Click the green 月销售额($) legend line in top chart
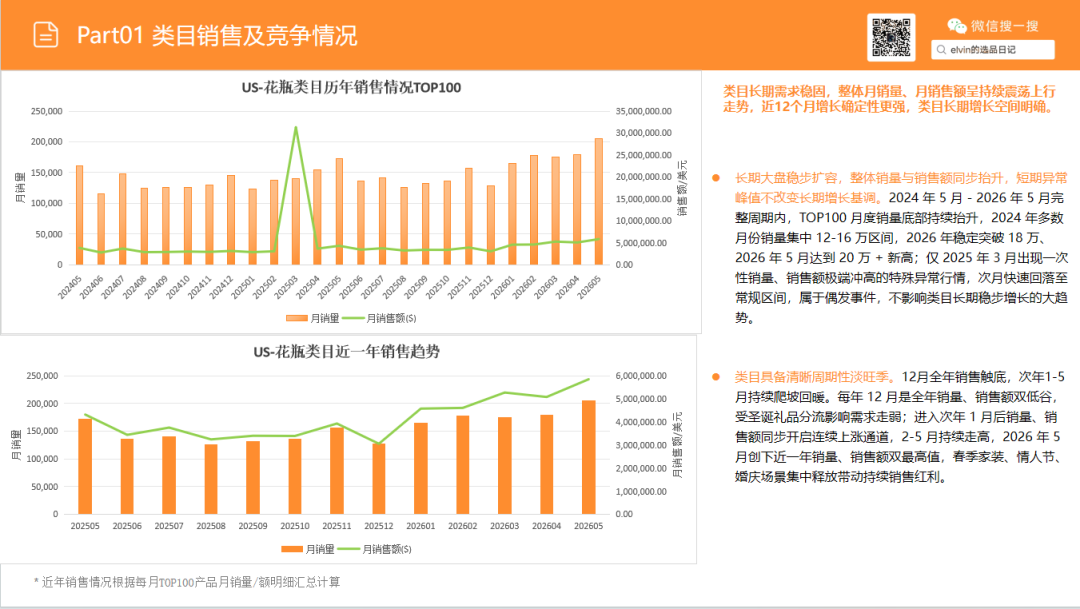Screen dimensions: 1080x609 tap(353, 318)
